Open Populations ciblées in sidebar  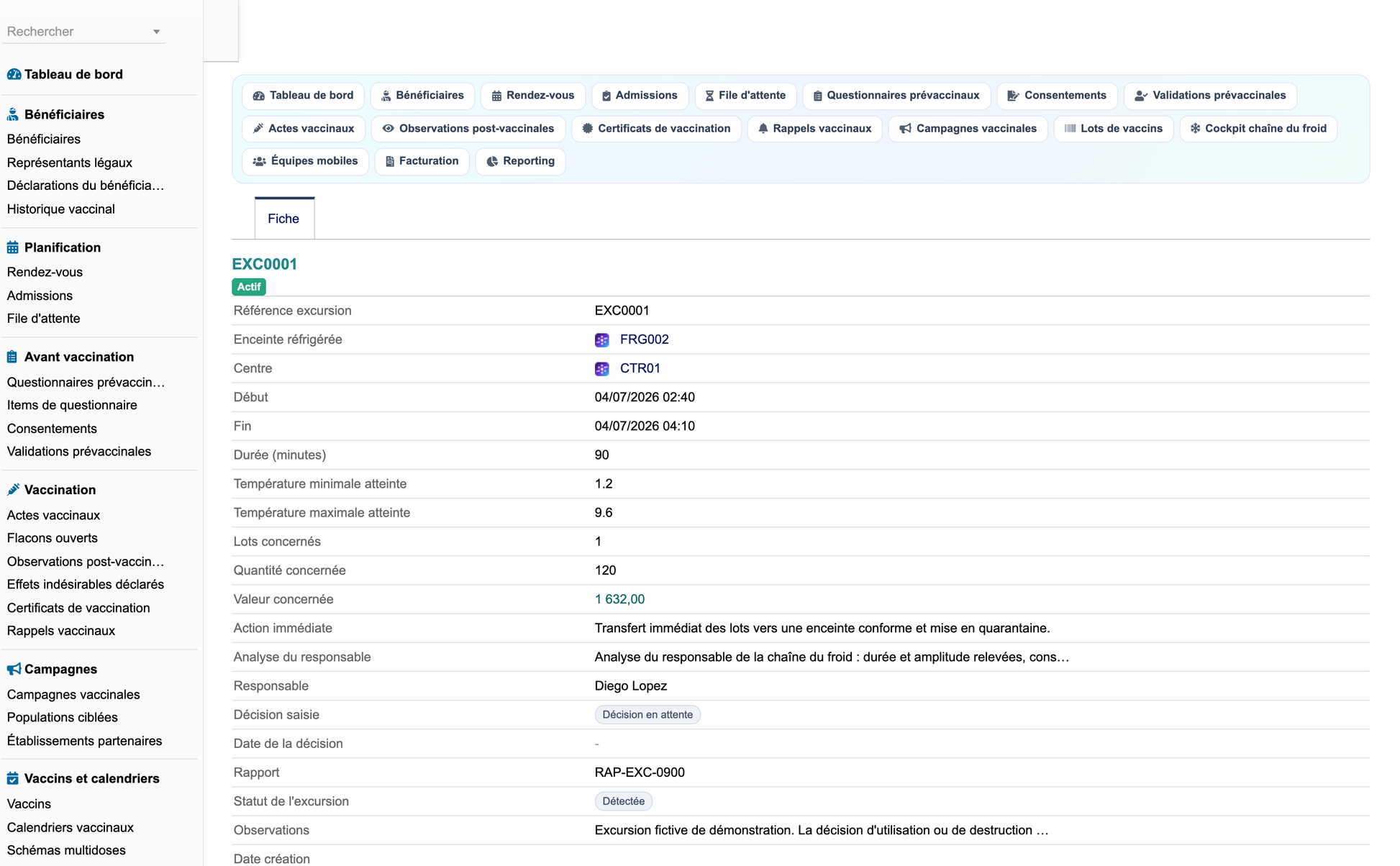click(62, 717)
